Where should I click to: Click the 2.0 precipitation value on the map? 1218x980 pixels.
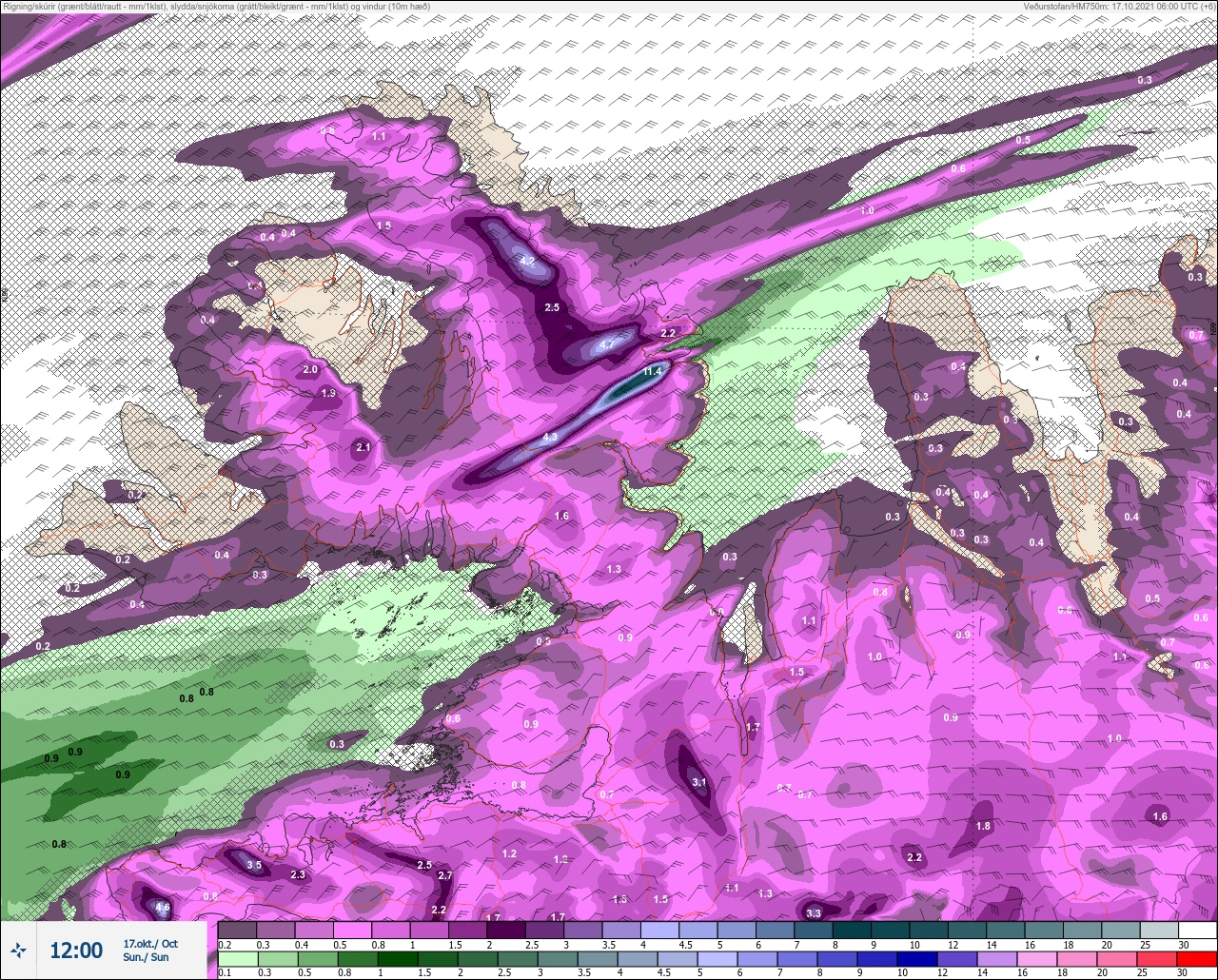[310, 369]
